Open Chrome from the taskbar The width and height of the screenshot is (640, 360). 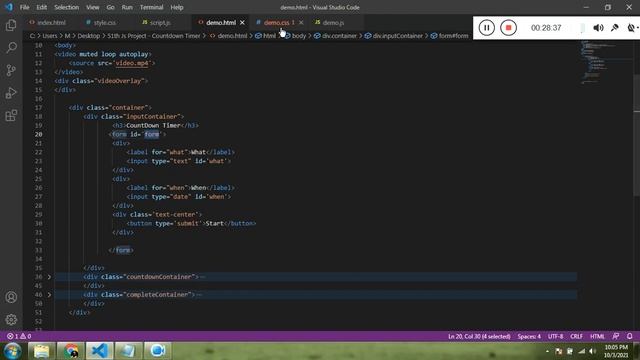[70, 351]
